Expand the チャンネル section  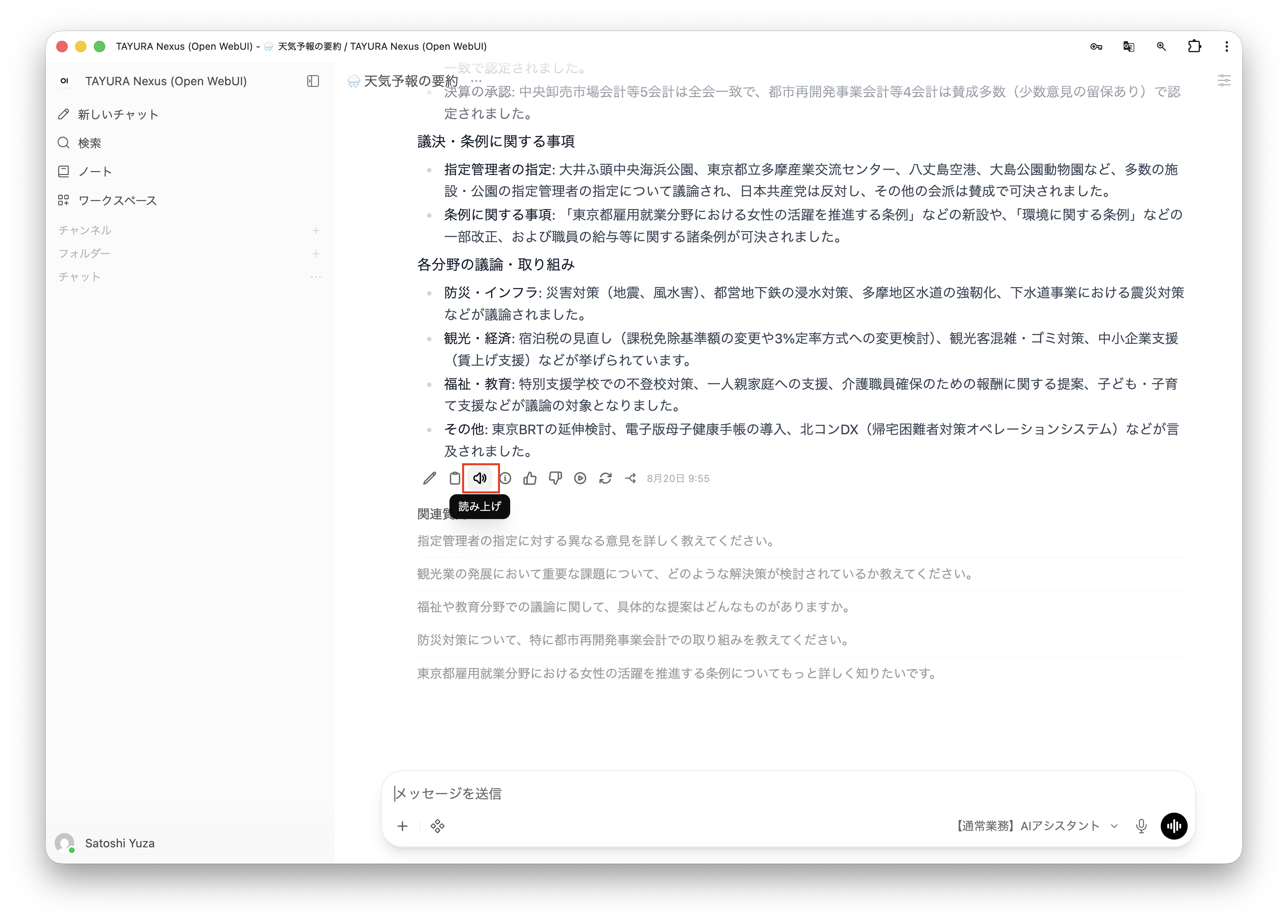(84, 230)
